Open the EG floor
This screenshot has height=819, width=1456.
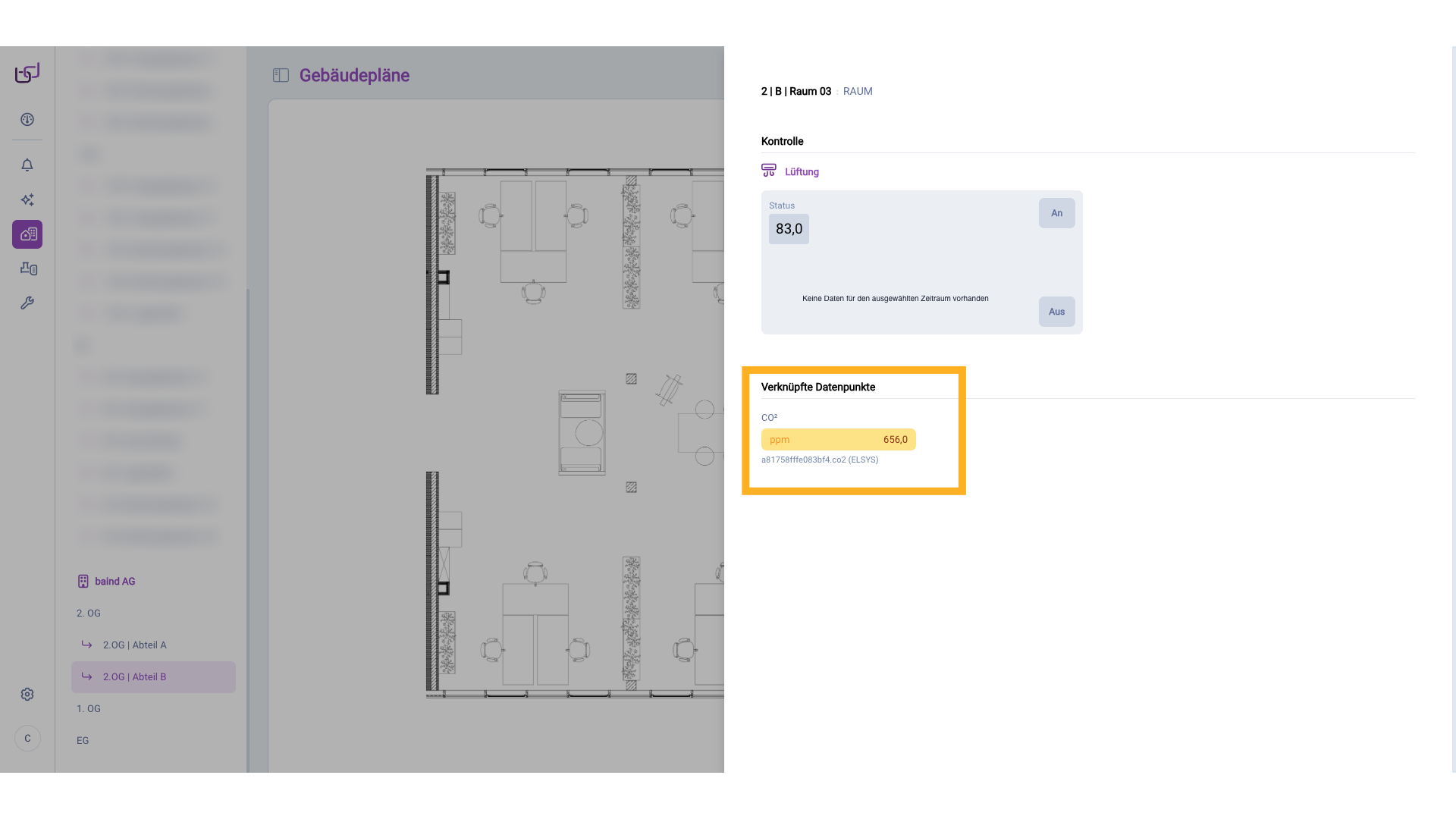[x=83, y=741]
